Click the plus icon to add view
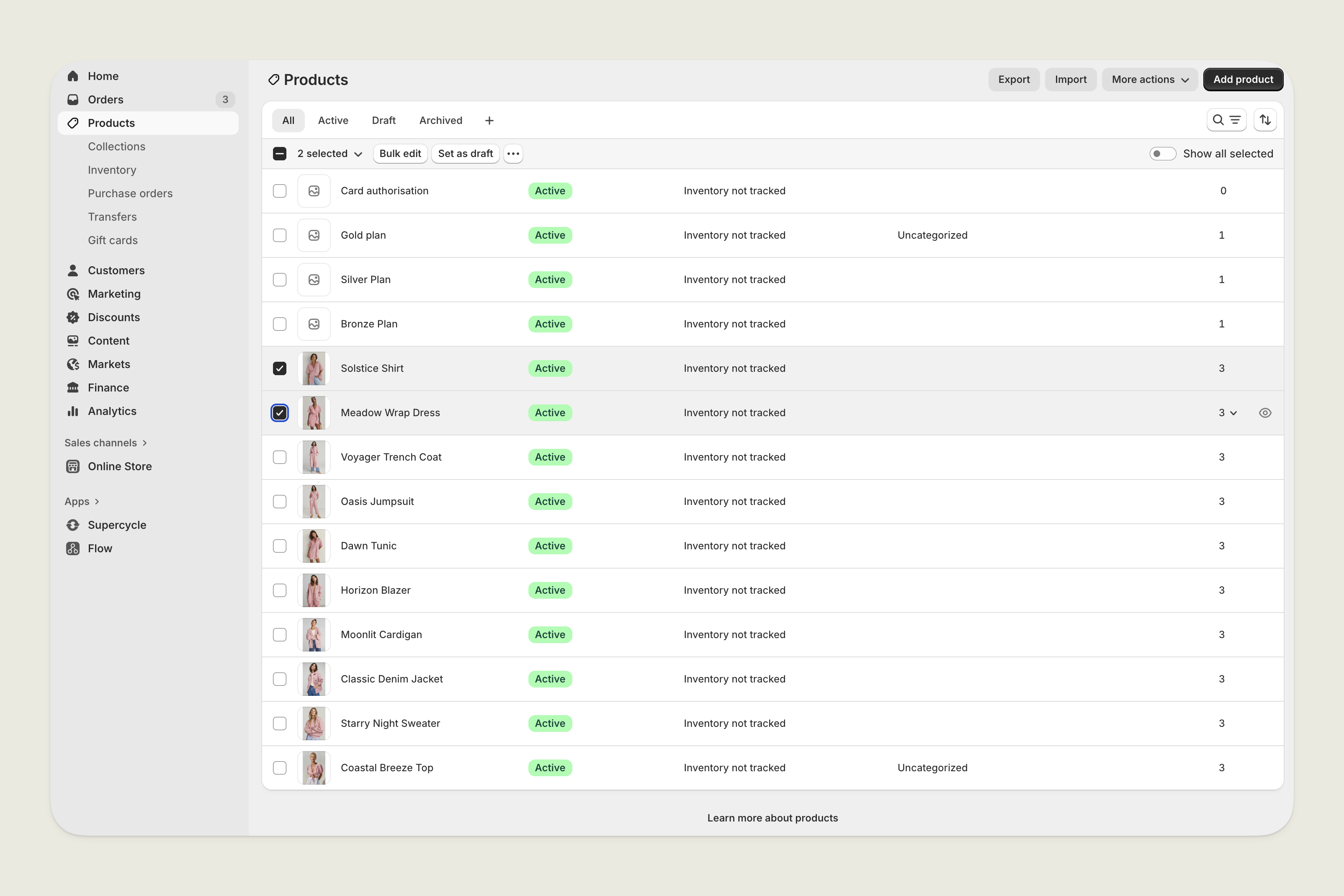Image resolution: width=1344 pixels, height=896 pixels. click(489, 121)
